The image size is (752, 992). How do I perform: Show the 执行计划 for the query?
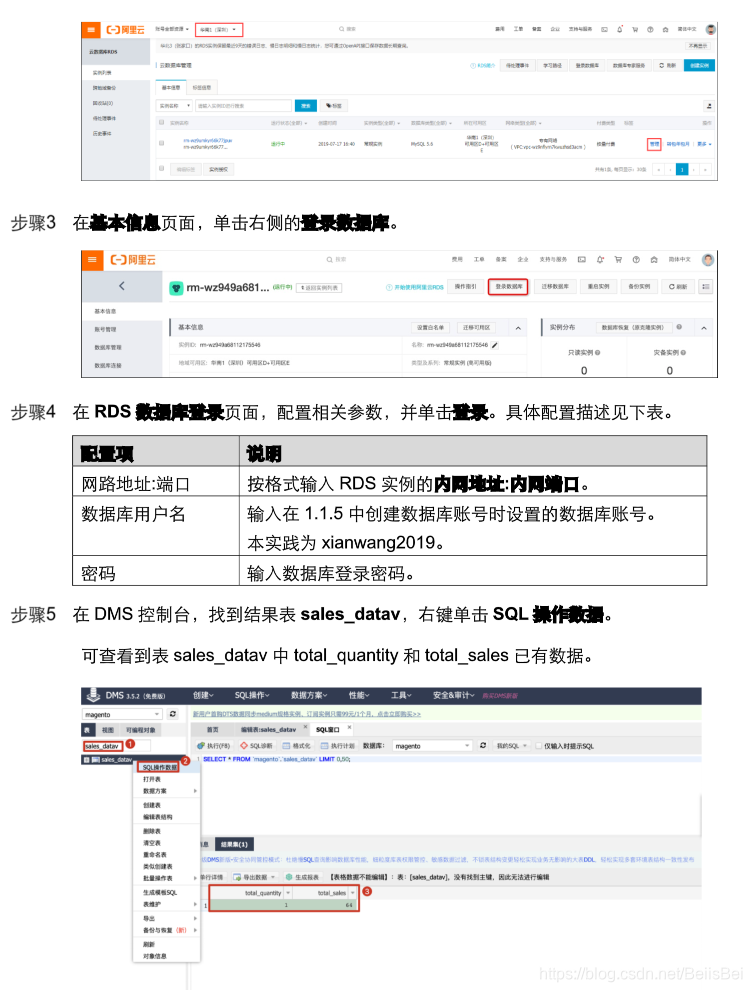338,746
